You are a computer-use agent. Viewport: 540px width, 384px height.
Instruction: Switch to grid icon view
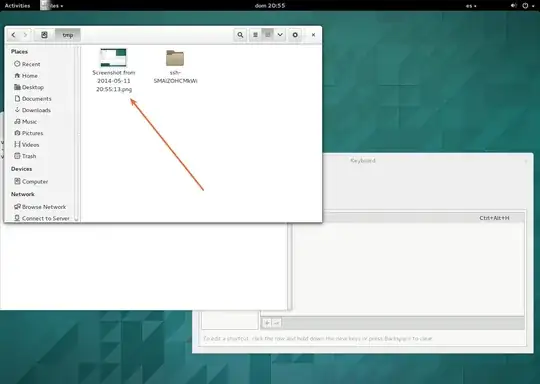[x=268, y=35]
